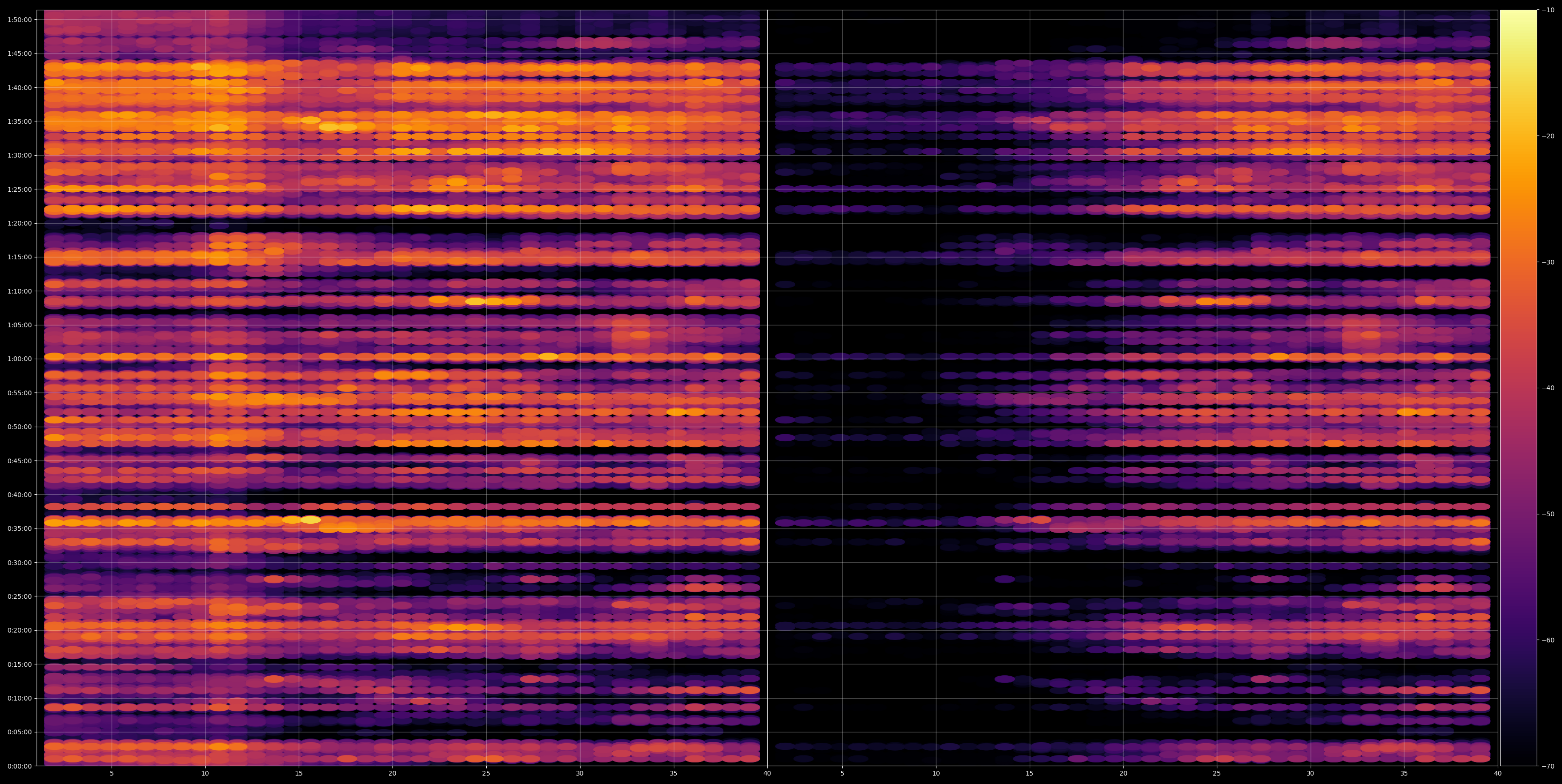Select the 1:00:00 tick label
Image resolution: width=1562 pixels, height=784 pixels.
tap(19, 359)
